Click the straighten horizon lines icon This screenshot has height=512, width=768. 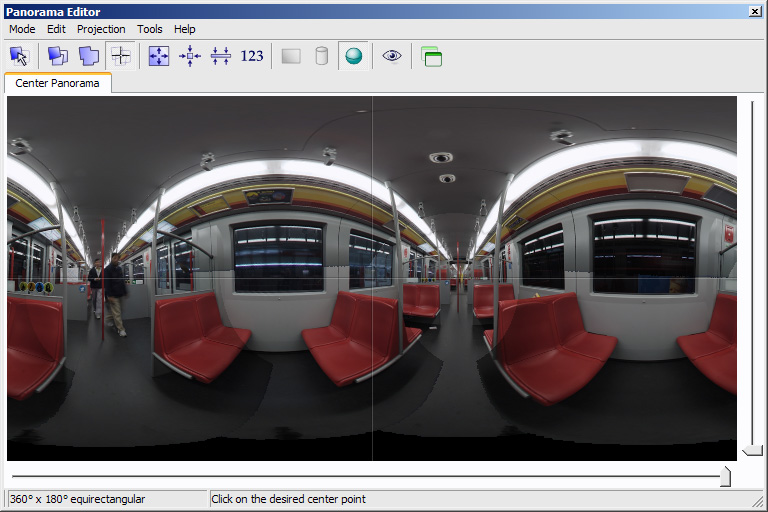(x=221, y=56)
